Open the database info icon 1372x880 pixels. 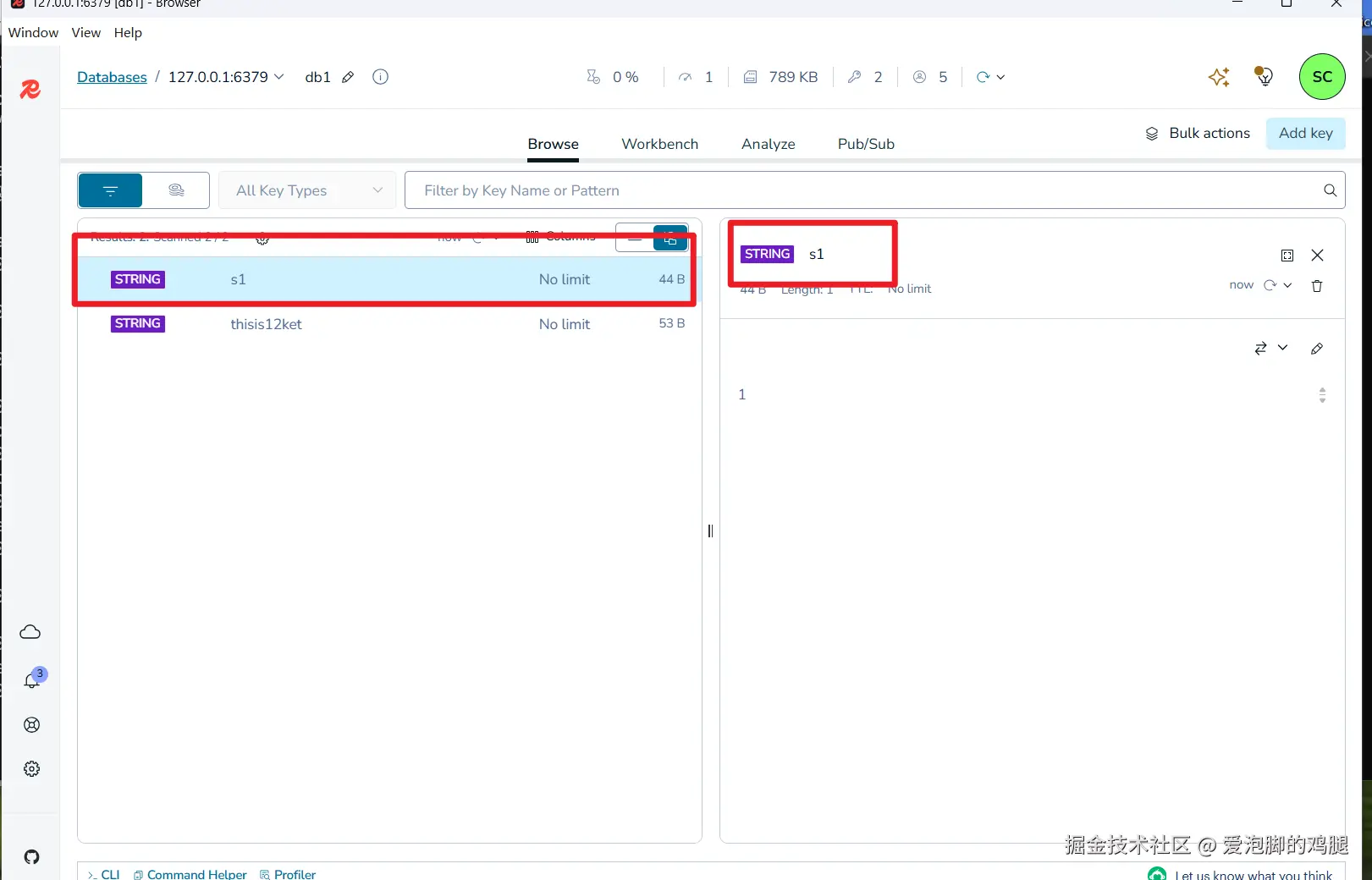click(381, 77)
